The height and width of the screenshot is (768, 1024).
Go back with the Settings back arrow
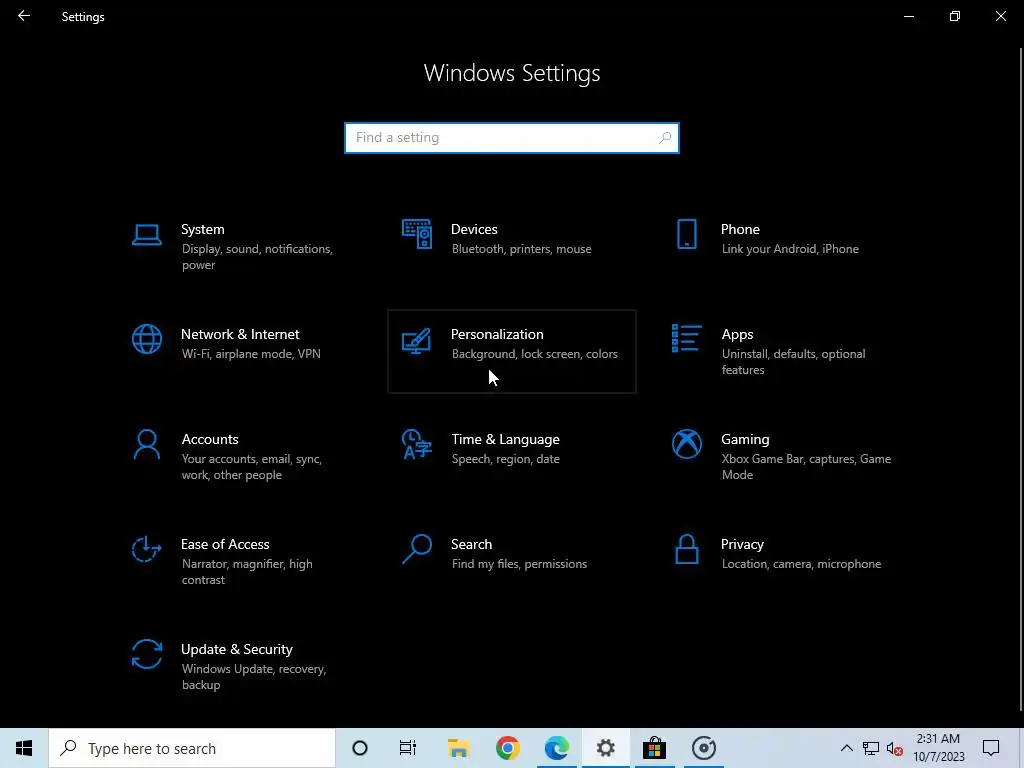(x=24, y=16)
